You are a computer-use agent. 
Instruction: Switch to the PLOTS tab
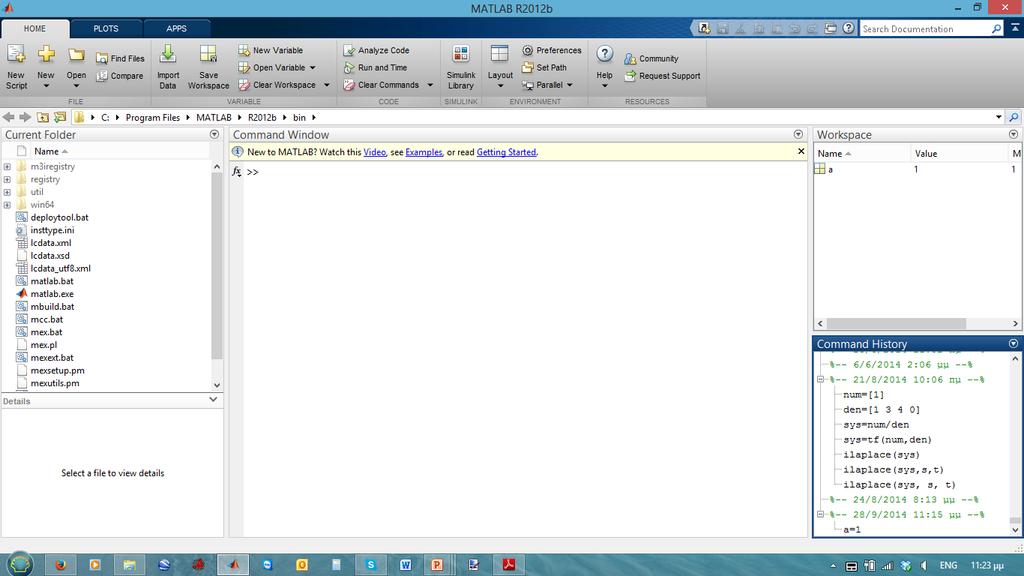(x=106, y=29)
